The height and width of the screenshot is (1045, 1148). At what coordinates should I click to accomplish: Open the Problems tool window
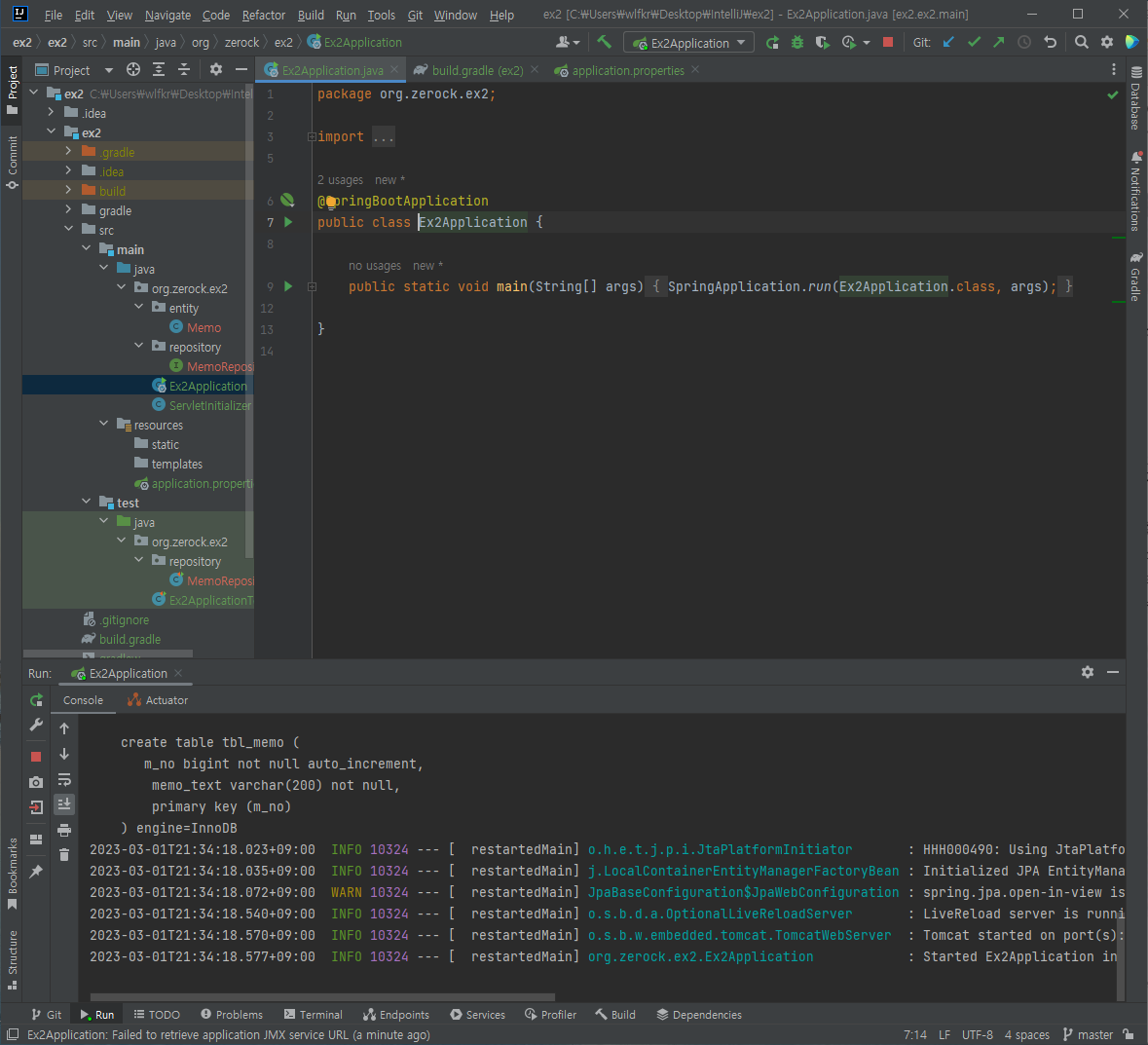click(x=232, y=1014)
